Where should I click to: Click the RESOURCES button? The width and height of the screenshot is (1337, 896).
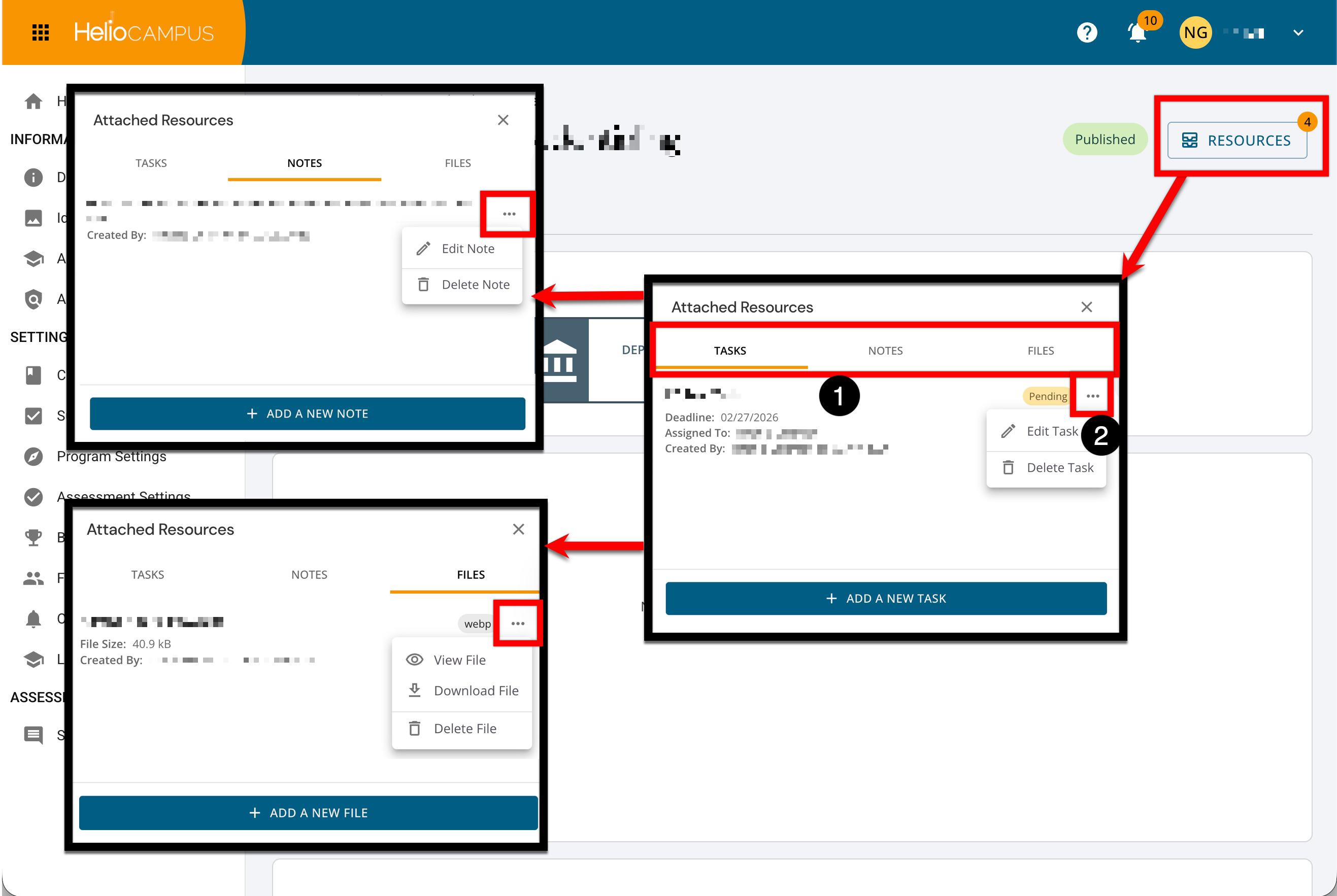[1237, 140]
